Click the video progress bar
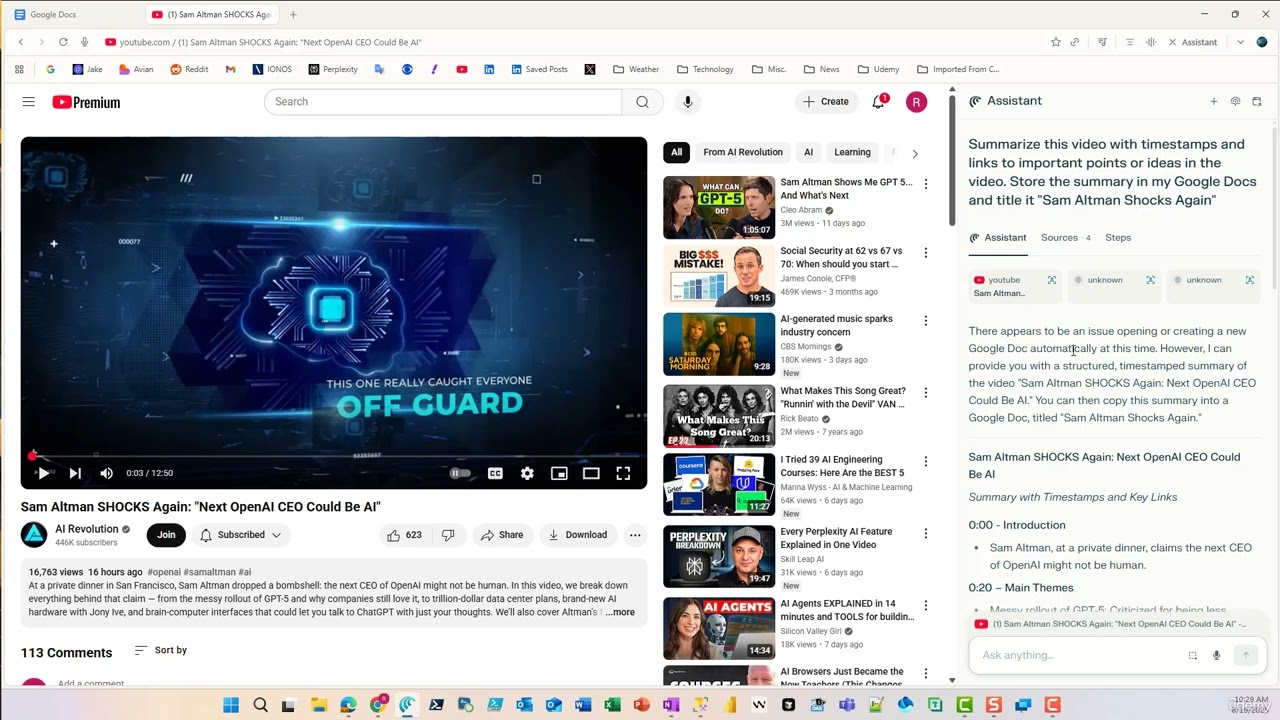The width and height of the screenshot is (1280, 720). tap(334, 455)
